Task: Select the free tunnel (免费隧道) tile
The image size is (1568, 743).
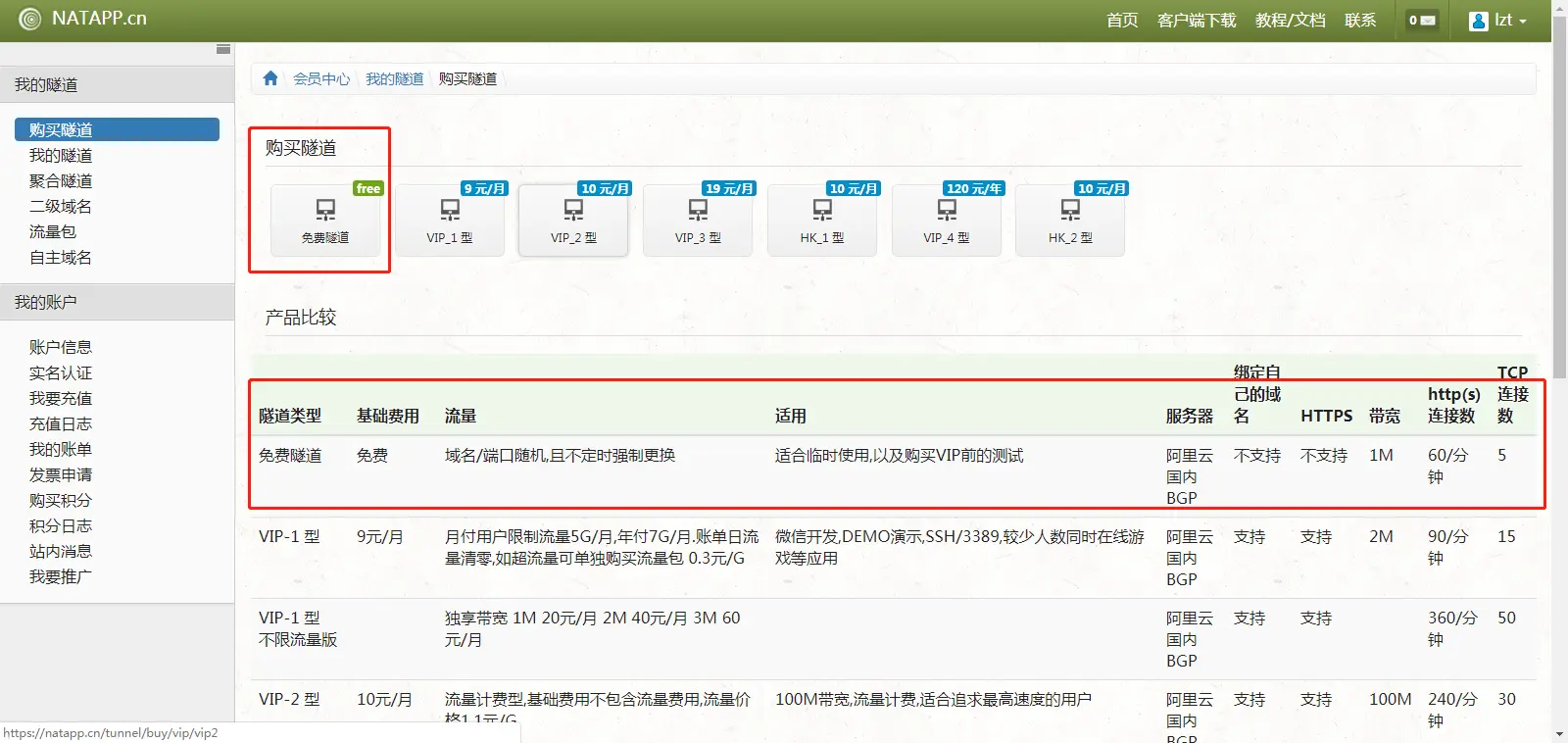Action: point(325,221)
